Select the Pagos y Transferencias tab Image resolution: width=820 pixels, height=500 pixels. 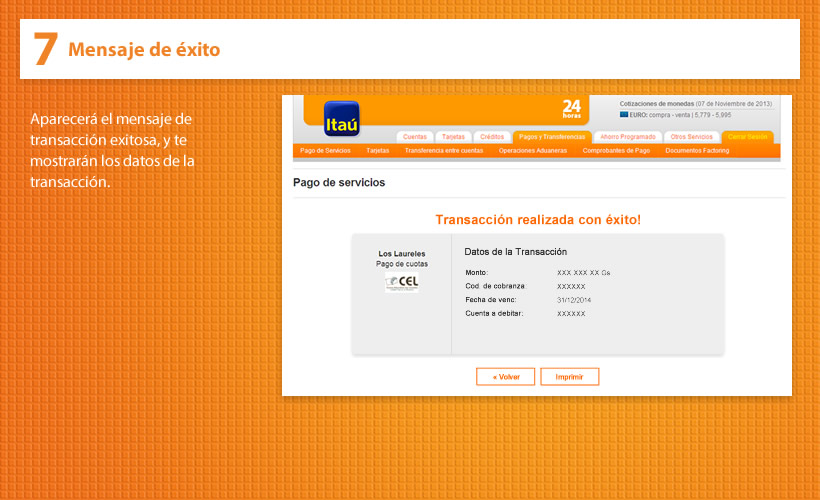coord(552,136)
